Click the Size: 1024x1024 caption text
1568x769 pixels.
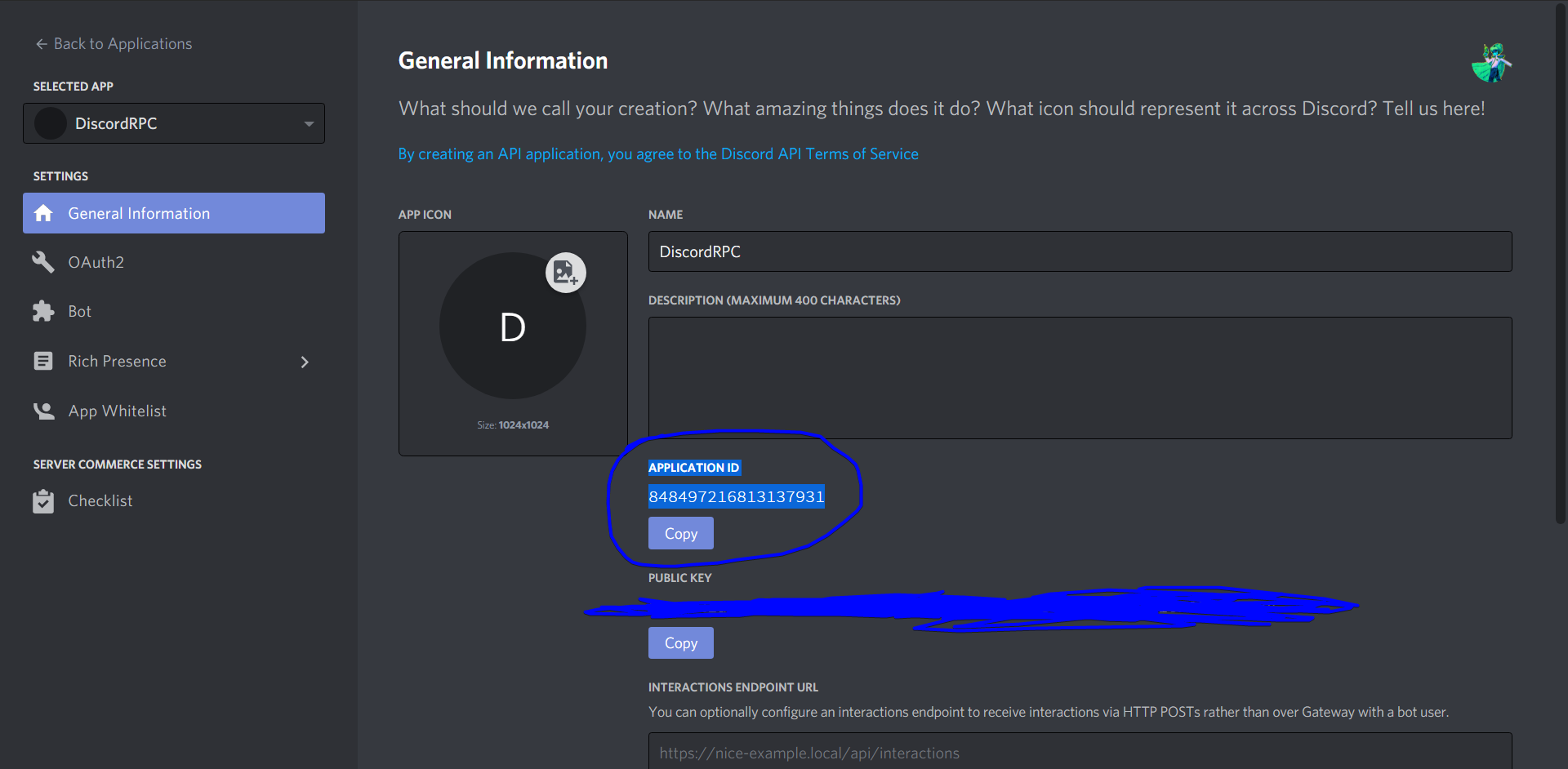tap(513, 425)
